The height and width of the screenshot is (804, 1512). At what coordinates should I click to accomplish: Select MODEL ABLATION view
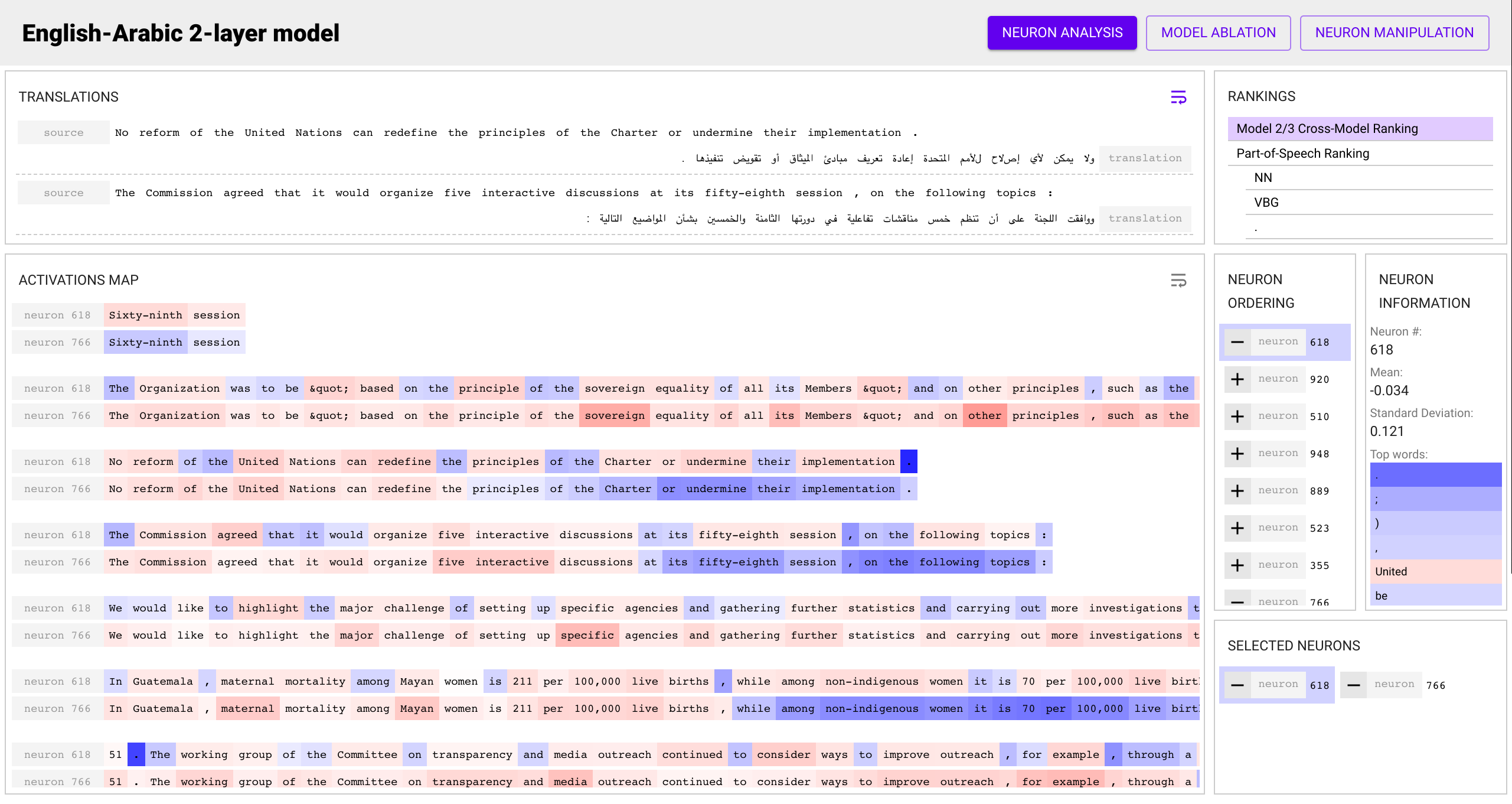pyautogui.click(x=1217, y=33)
